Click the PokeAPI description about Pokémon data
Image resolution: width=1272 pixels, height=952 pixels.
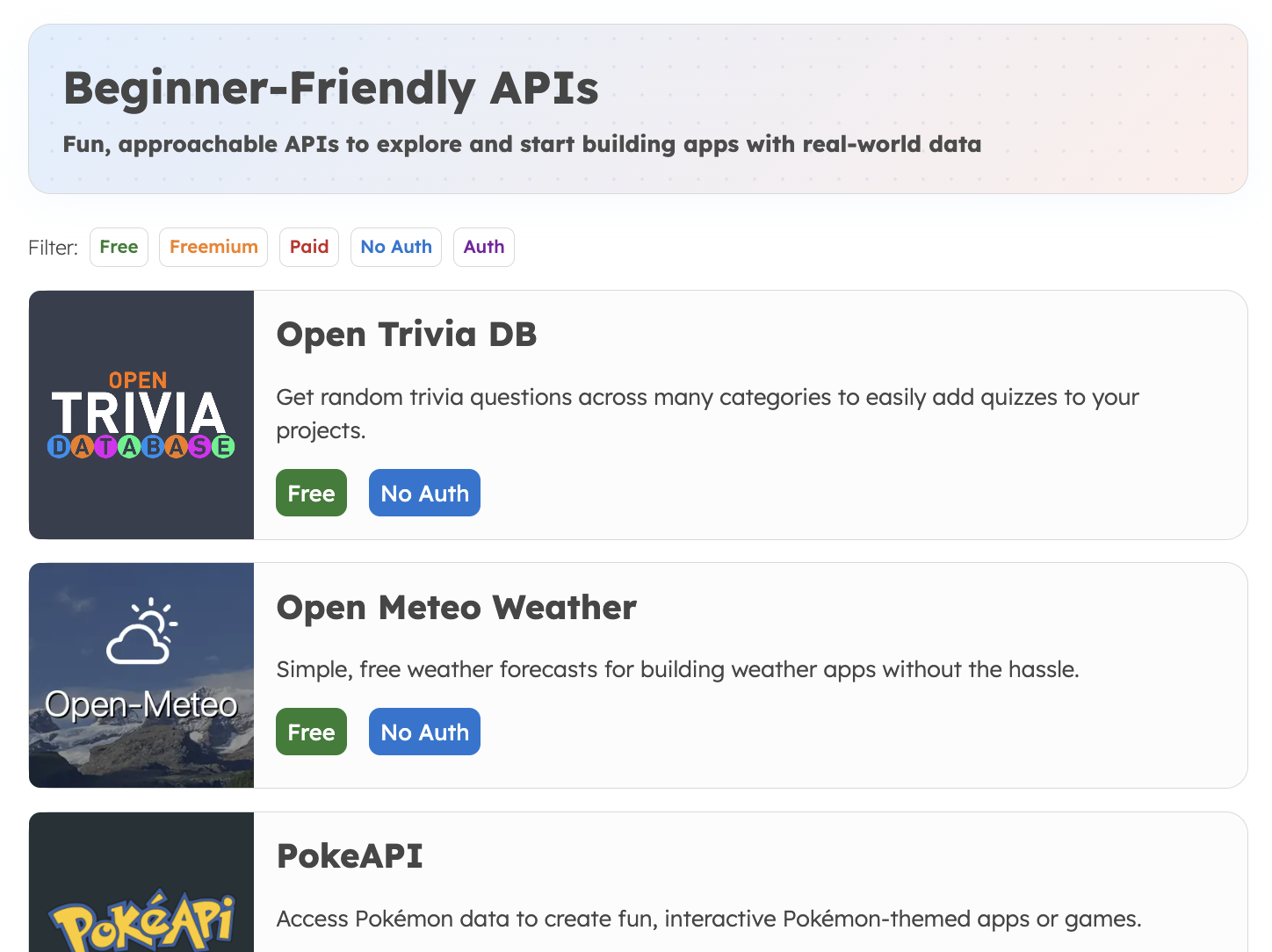708,919
